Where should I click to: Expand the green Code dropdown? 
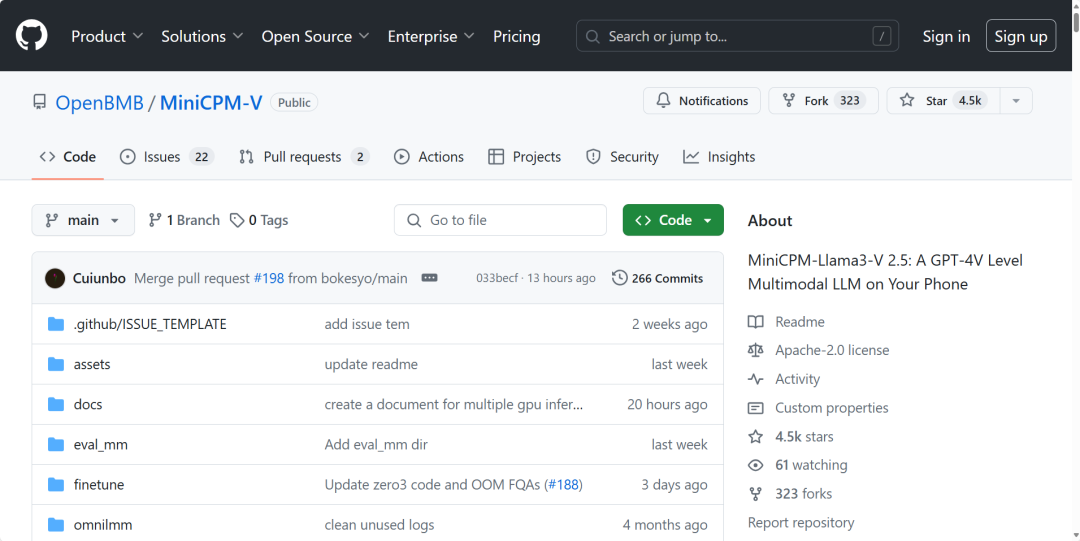click(x=673, y=220)
